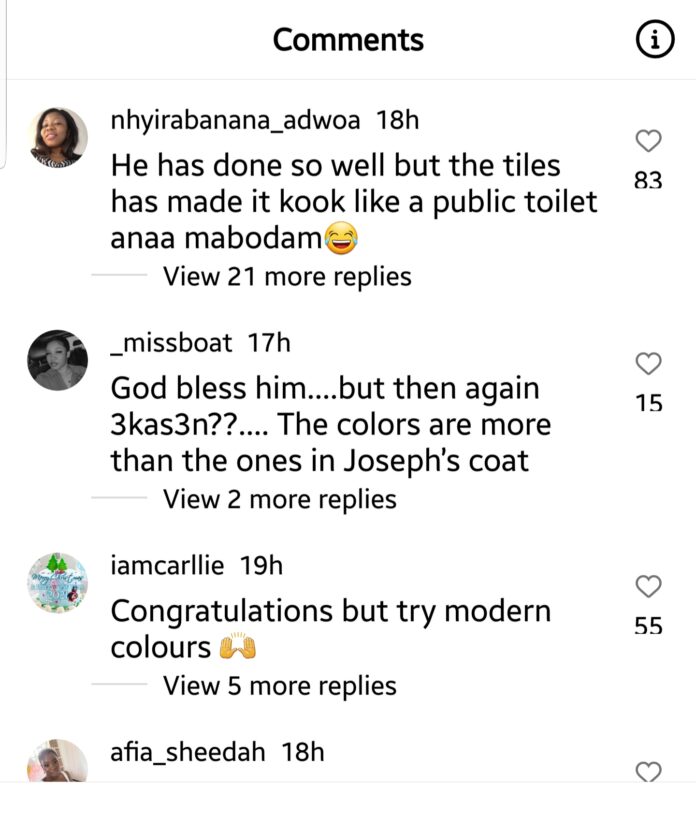Open the comments info icon

[652, 40]
